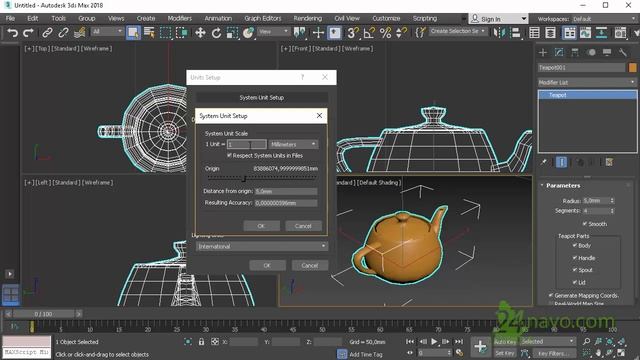
Task: Open the Modifier List dropdown
Action: tap(587, 82)
